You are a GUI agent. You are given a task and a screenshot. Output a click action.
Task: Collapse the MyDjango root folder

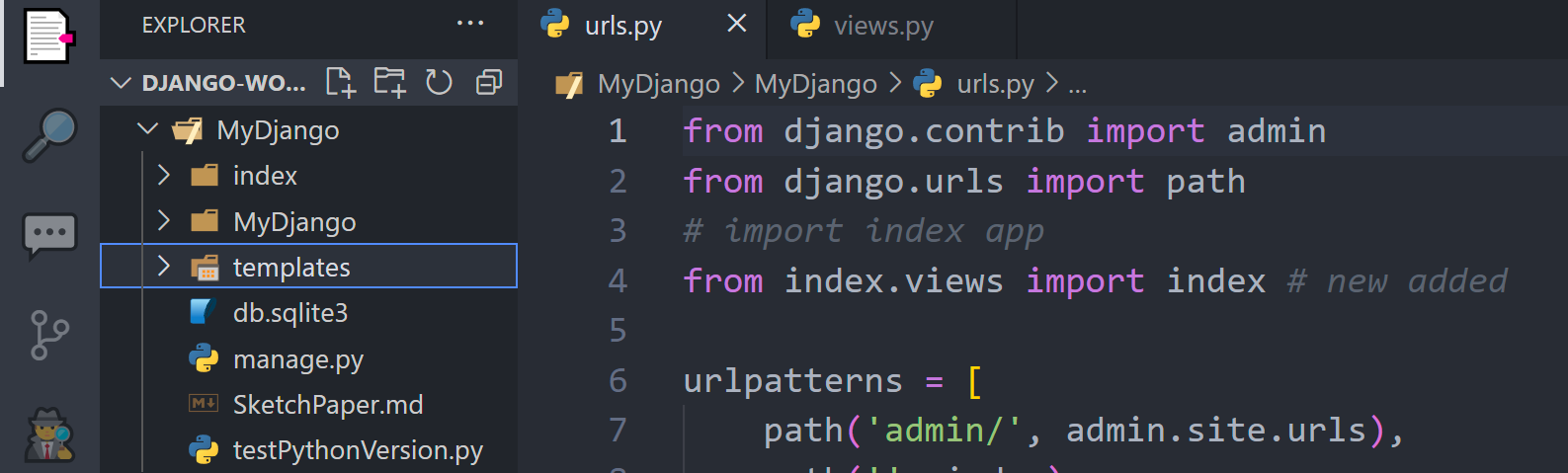[147, 129]
